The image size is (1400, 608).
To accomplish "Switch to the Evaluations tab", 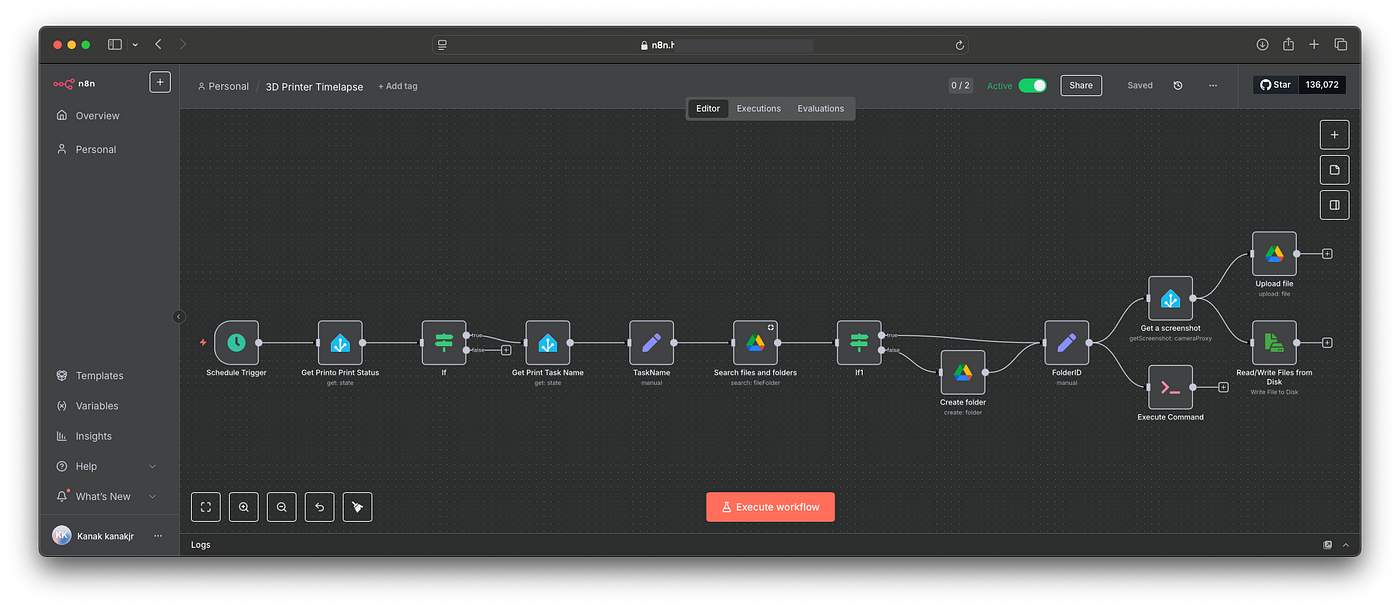I will coord(820,108).
